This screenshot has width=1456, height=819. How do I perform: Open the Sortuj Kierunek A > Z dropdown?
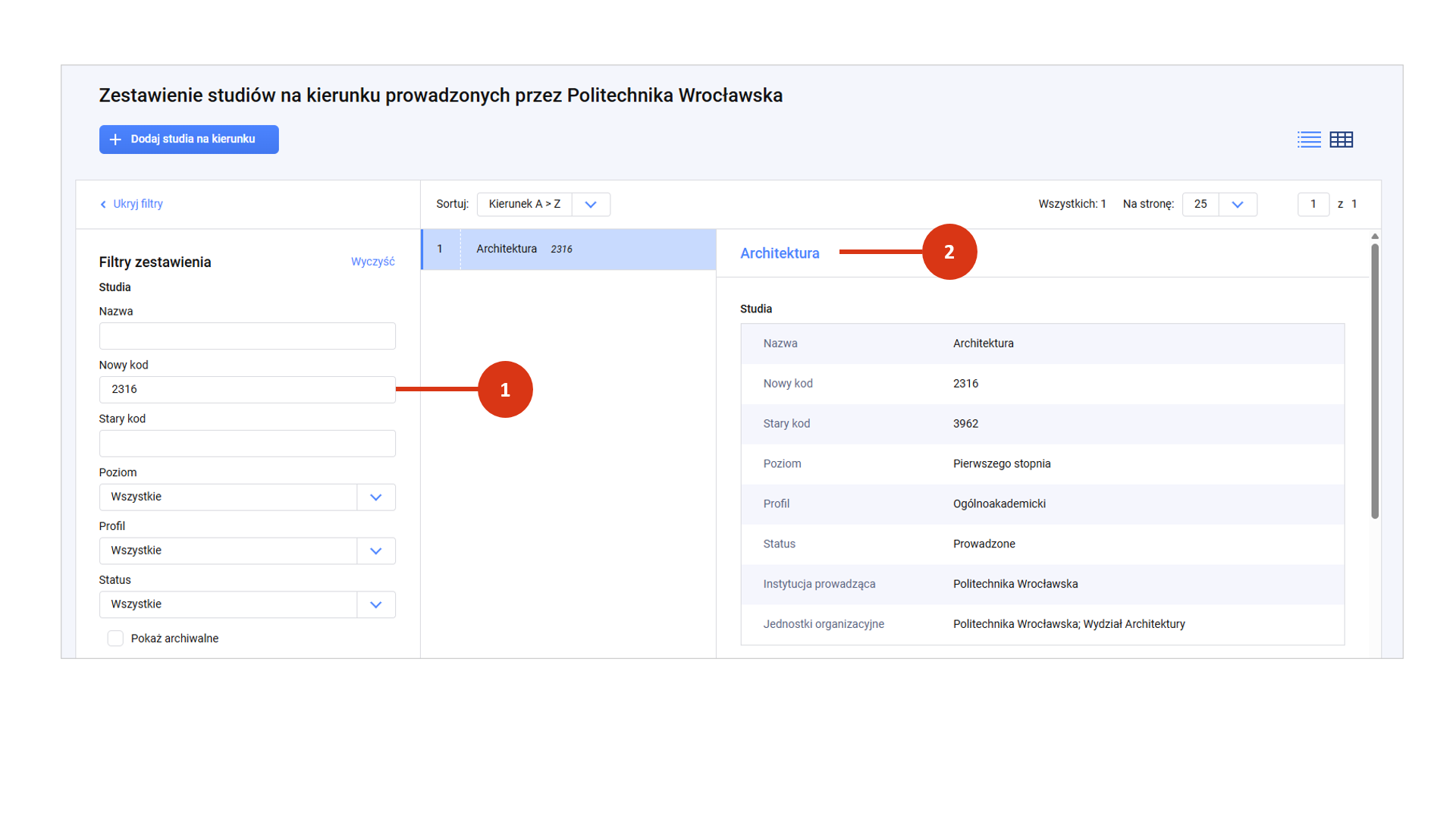pos(543,204)
